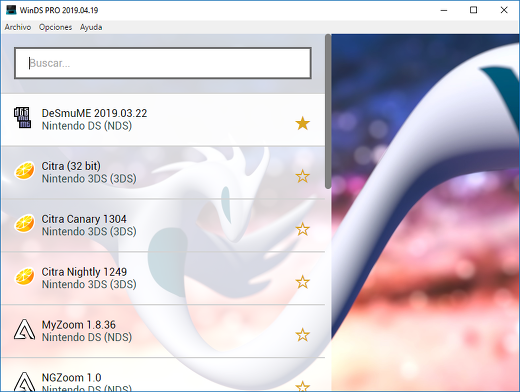Click the DeSmuME emulator icon
This screenshot has width=520, height=392.
coord(22,118)
